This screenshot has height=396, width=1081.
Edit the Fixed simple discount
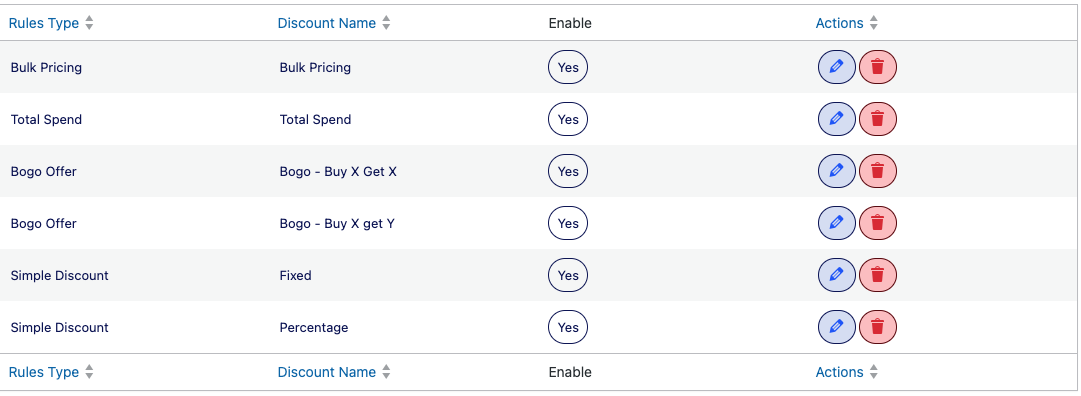[x=836, y=275]
